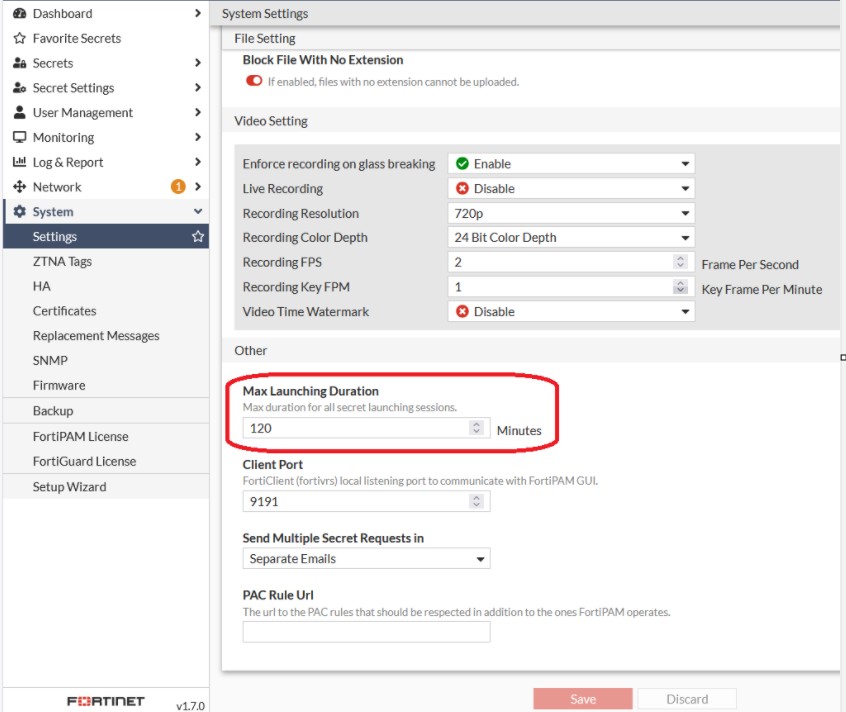The height and width of the screenshot is (712, 846).
Task: Open FortiGuard License page
Action: (x=106, y=461)
